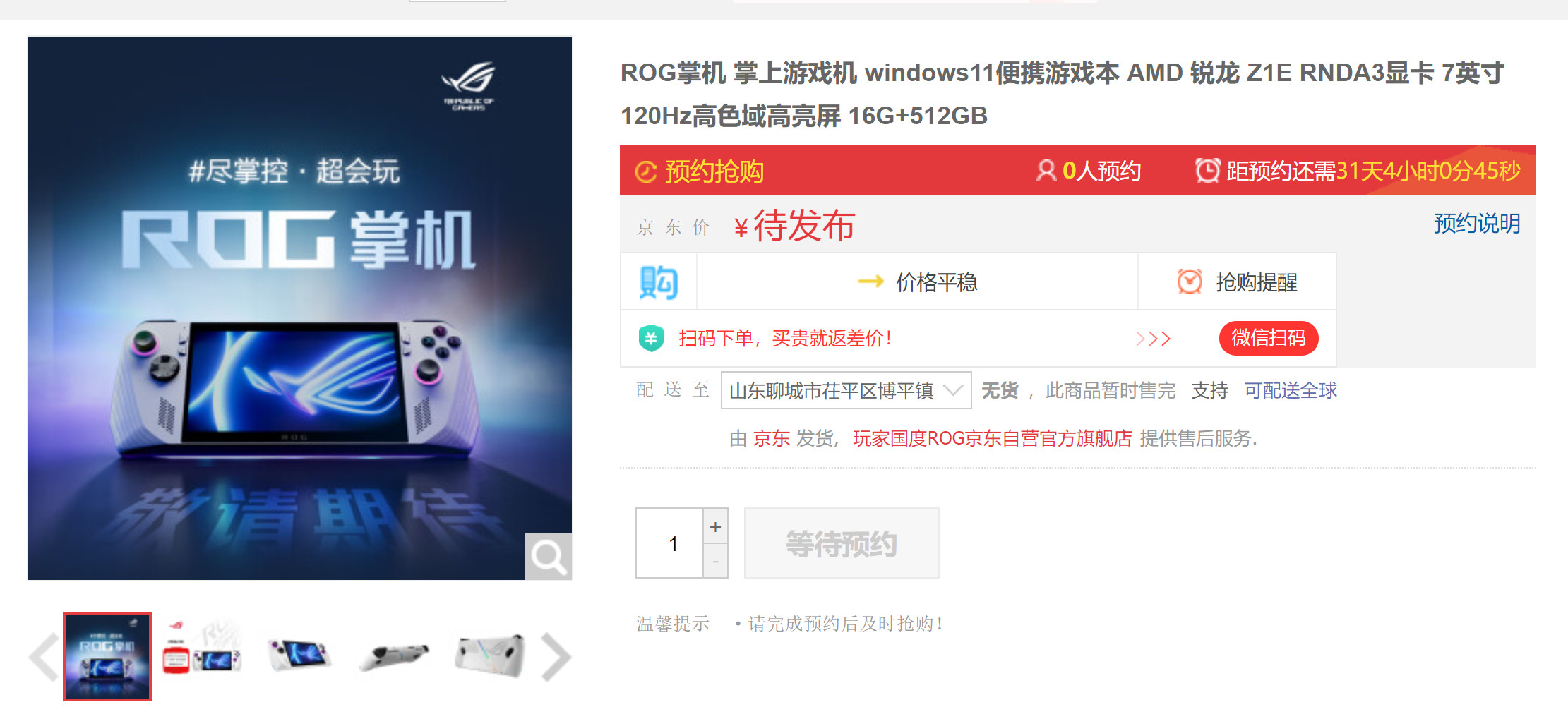1568x707 pixels.
Task: Click the alarm clock 抢购提醒 icon
Action: 1190,282
